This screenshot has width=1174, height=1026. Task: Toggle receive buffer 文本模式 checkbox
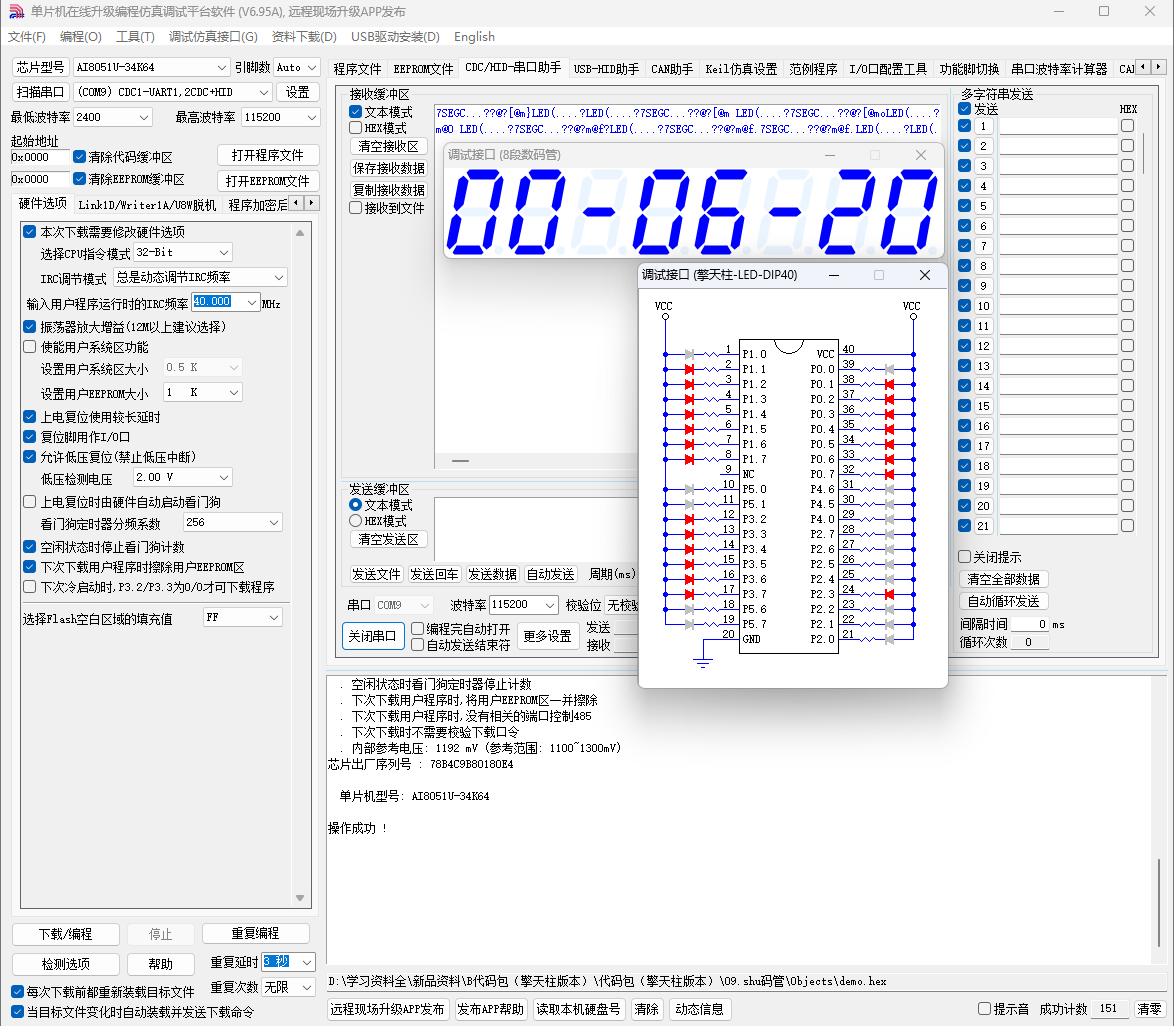[356, 112]
